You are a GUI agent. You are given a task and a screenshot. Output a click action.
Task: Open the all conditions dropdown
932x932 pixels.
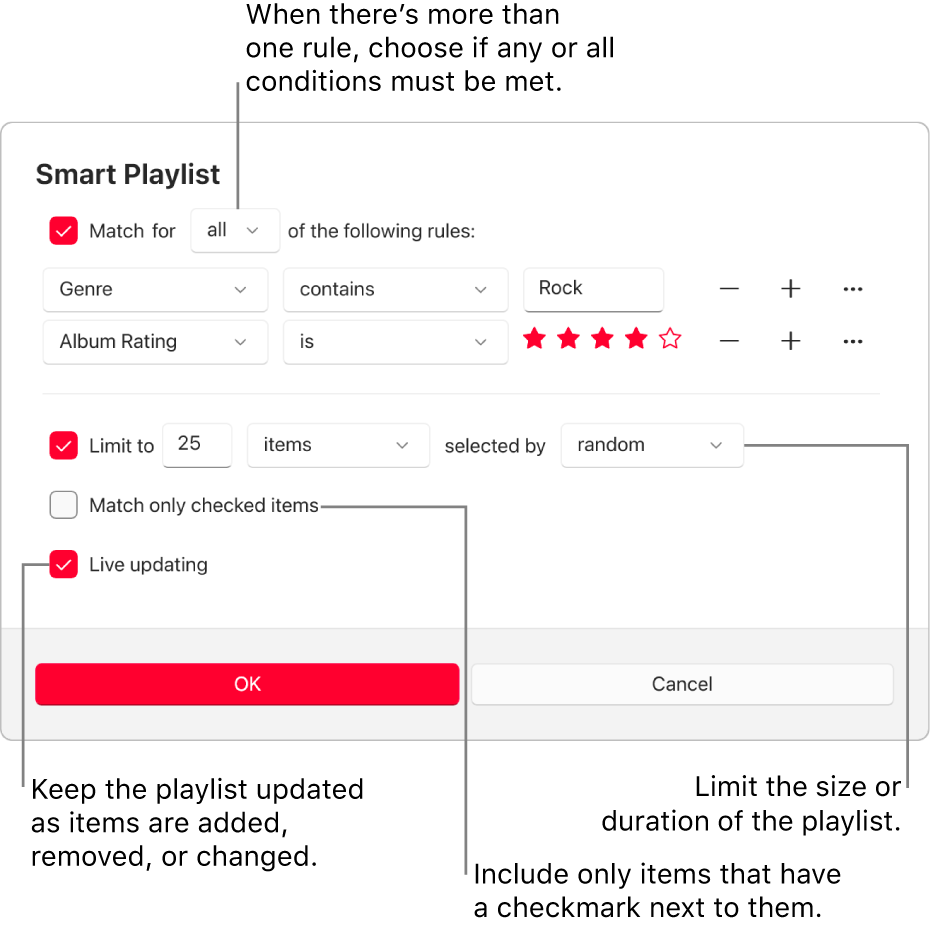tap(235, 230)
